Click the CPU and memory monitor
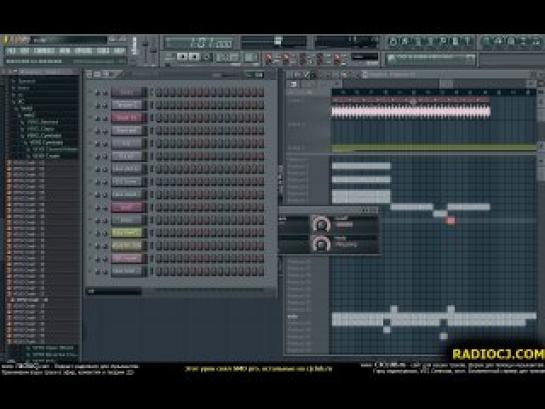The image size is (545, 409). point(347,42)
